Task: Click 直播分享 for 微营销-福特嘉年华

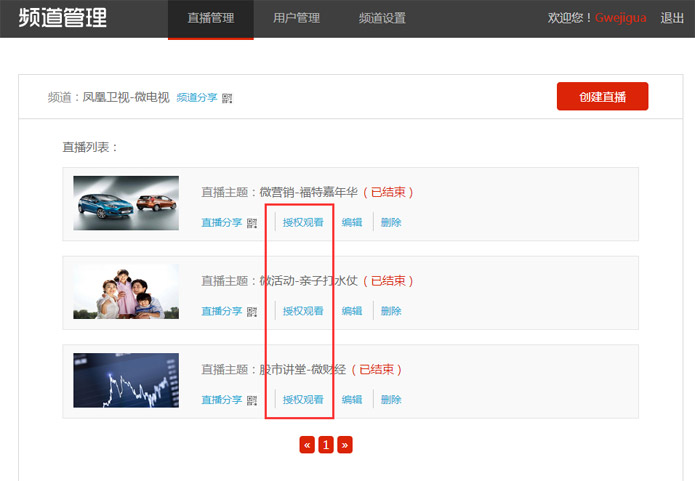Action: click(x=222, y=223)
